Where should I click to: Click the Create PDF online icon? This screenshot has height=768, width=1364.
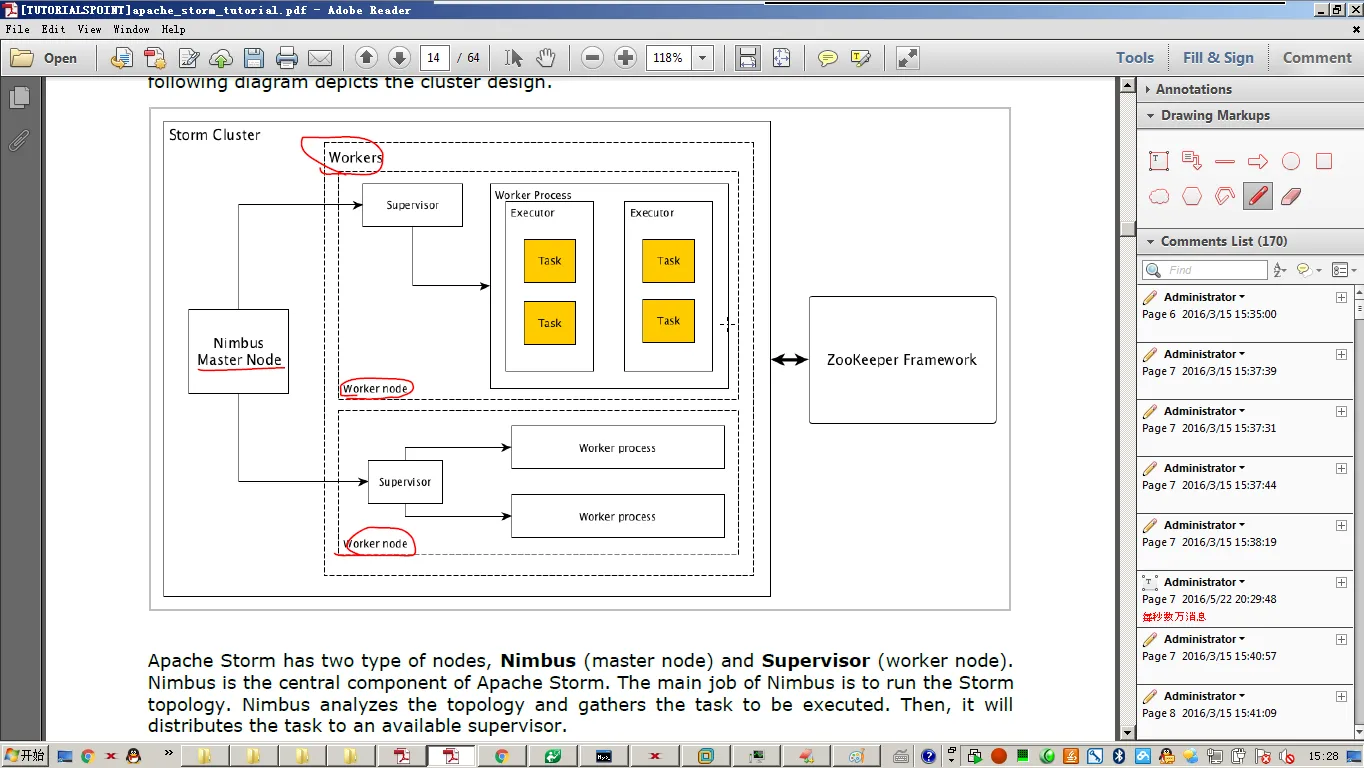[x=122, y=58]
